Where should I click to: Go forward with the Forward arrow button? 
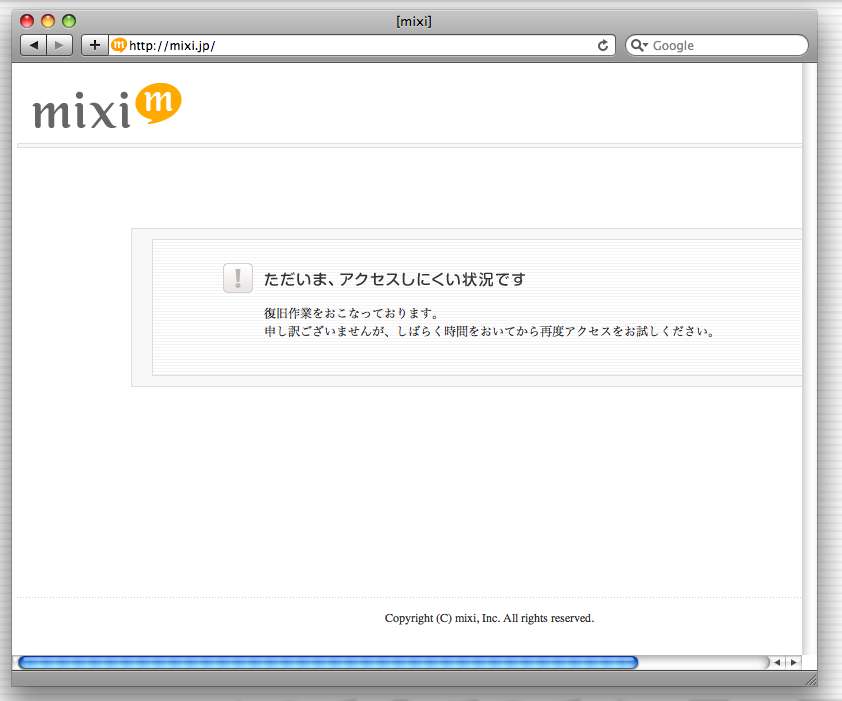click(x=60, y=45)
